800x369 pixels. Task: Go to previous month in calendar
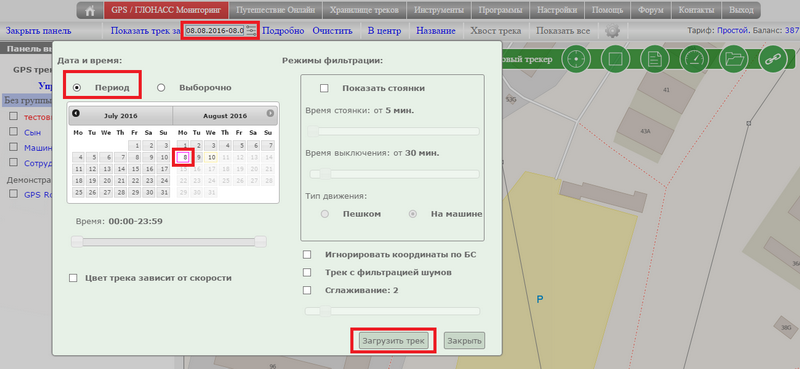click(76, 113)
